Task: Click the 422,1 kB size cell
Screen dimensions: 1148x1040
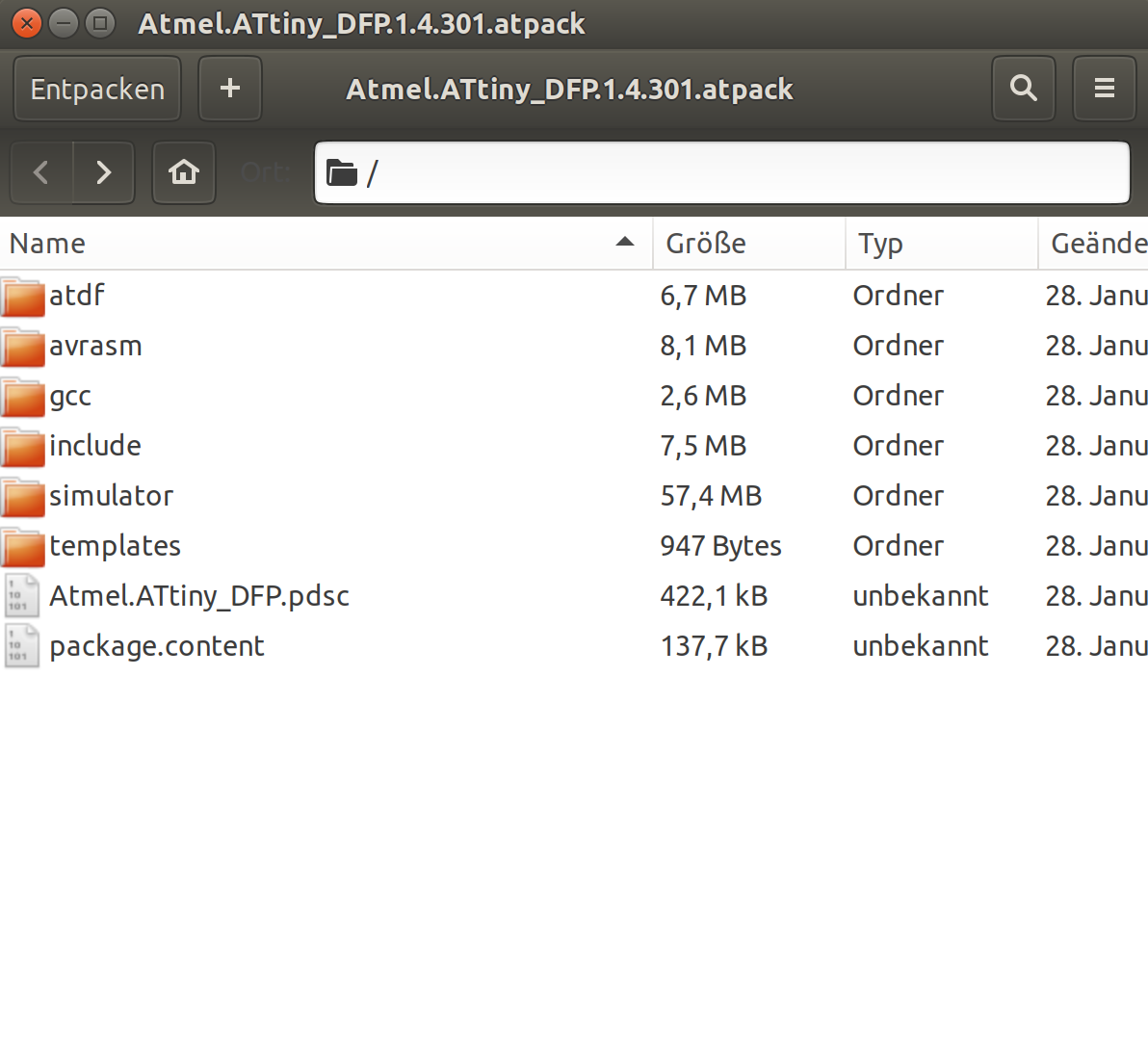Action: (714, 596)
